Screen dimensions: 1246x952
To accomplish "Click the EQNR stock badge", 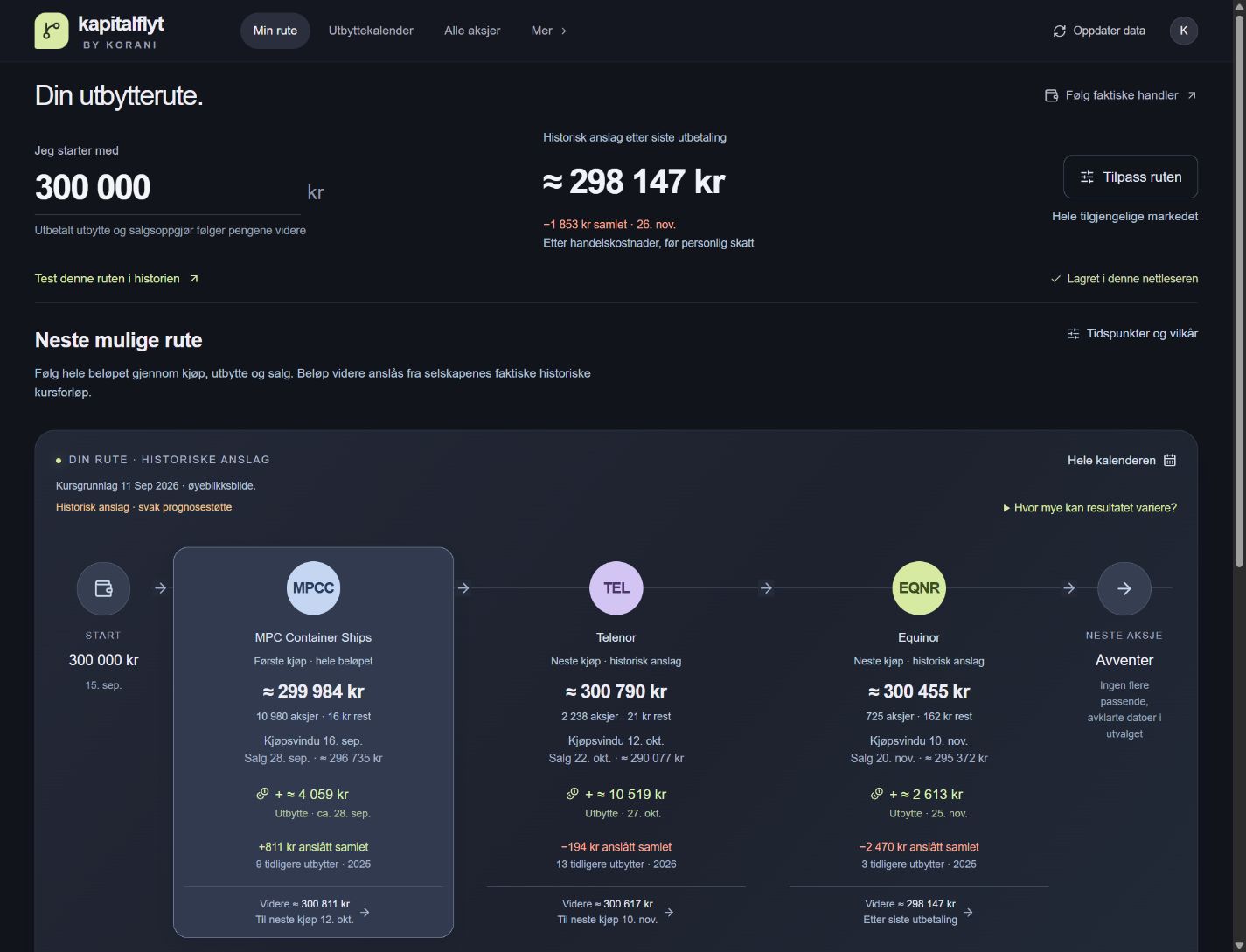I will tap(919, 587).
